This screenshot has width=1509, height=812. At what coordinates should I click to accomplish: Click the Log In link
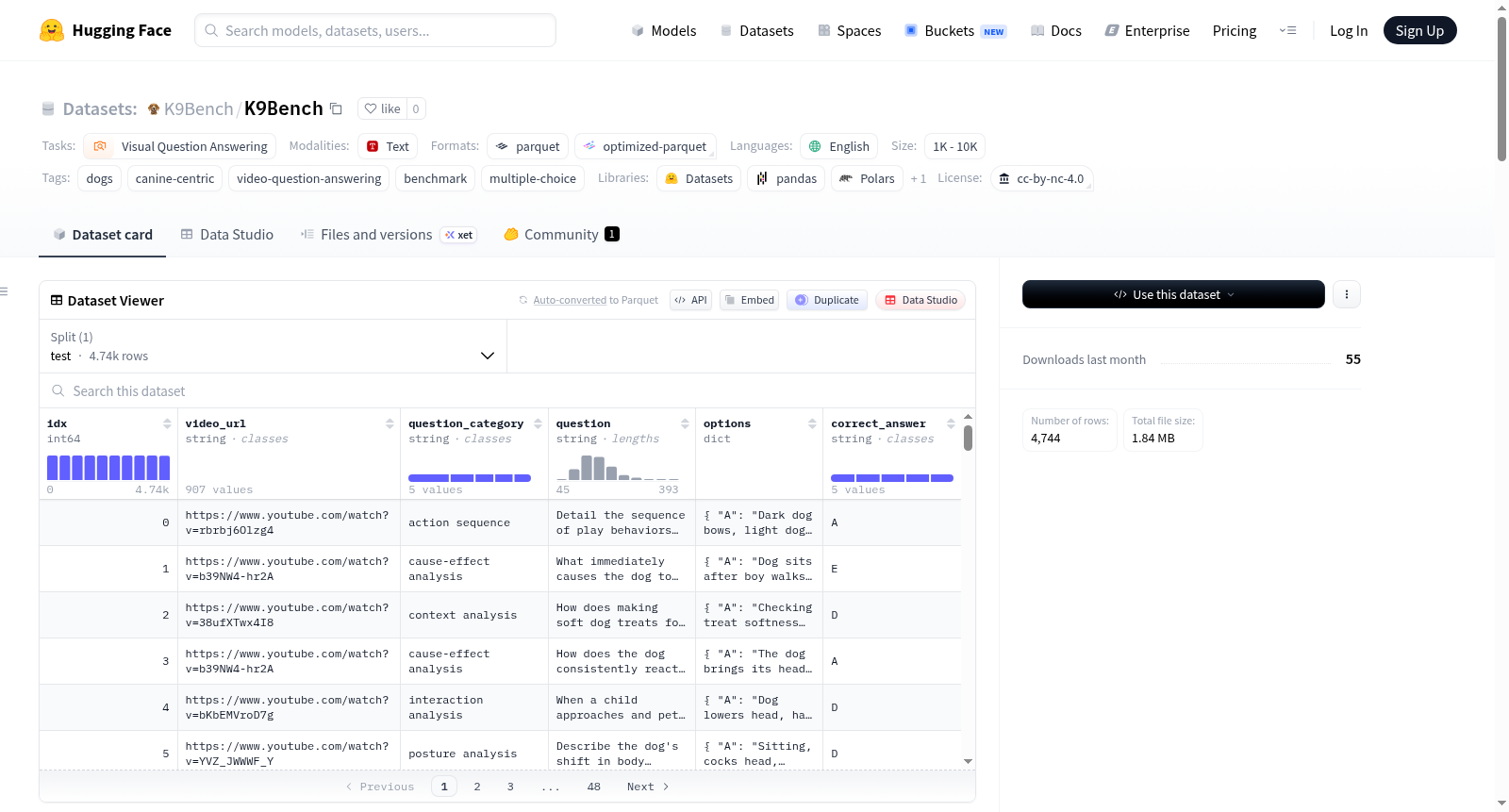click(x=1349, y=30)
